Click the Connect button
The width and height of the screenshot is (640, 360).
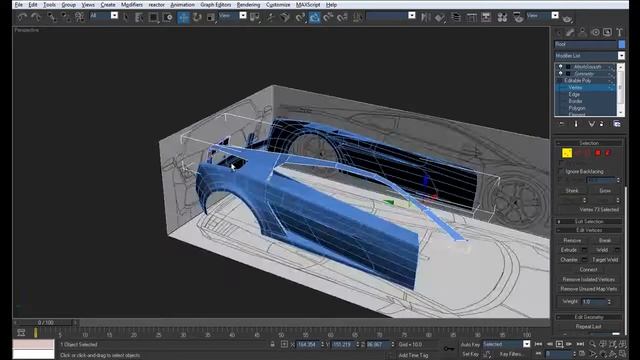point(588,269)
